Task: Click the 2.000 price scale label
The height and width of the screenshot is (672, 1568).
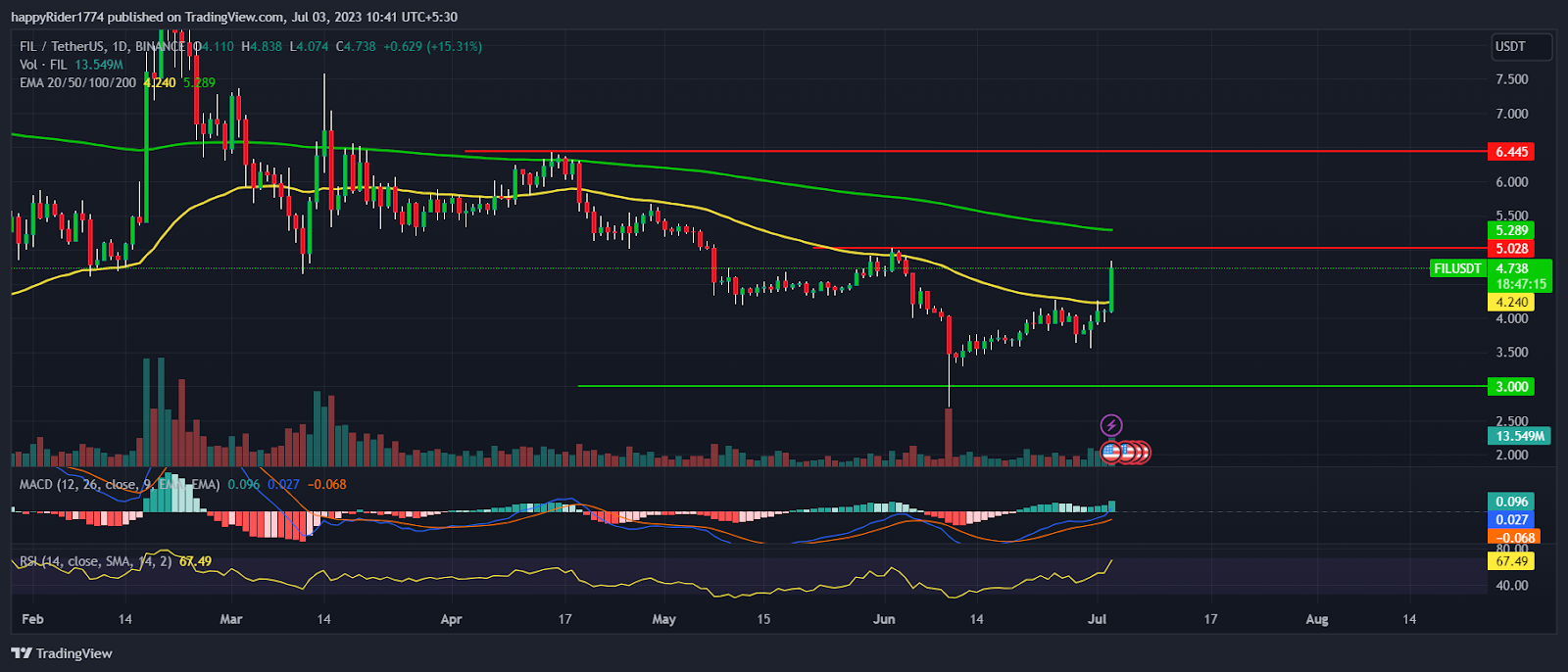Action: (1512, 455)
